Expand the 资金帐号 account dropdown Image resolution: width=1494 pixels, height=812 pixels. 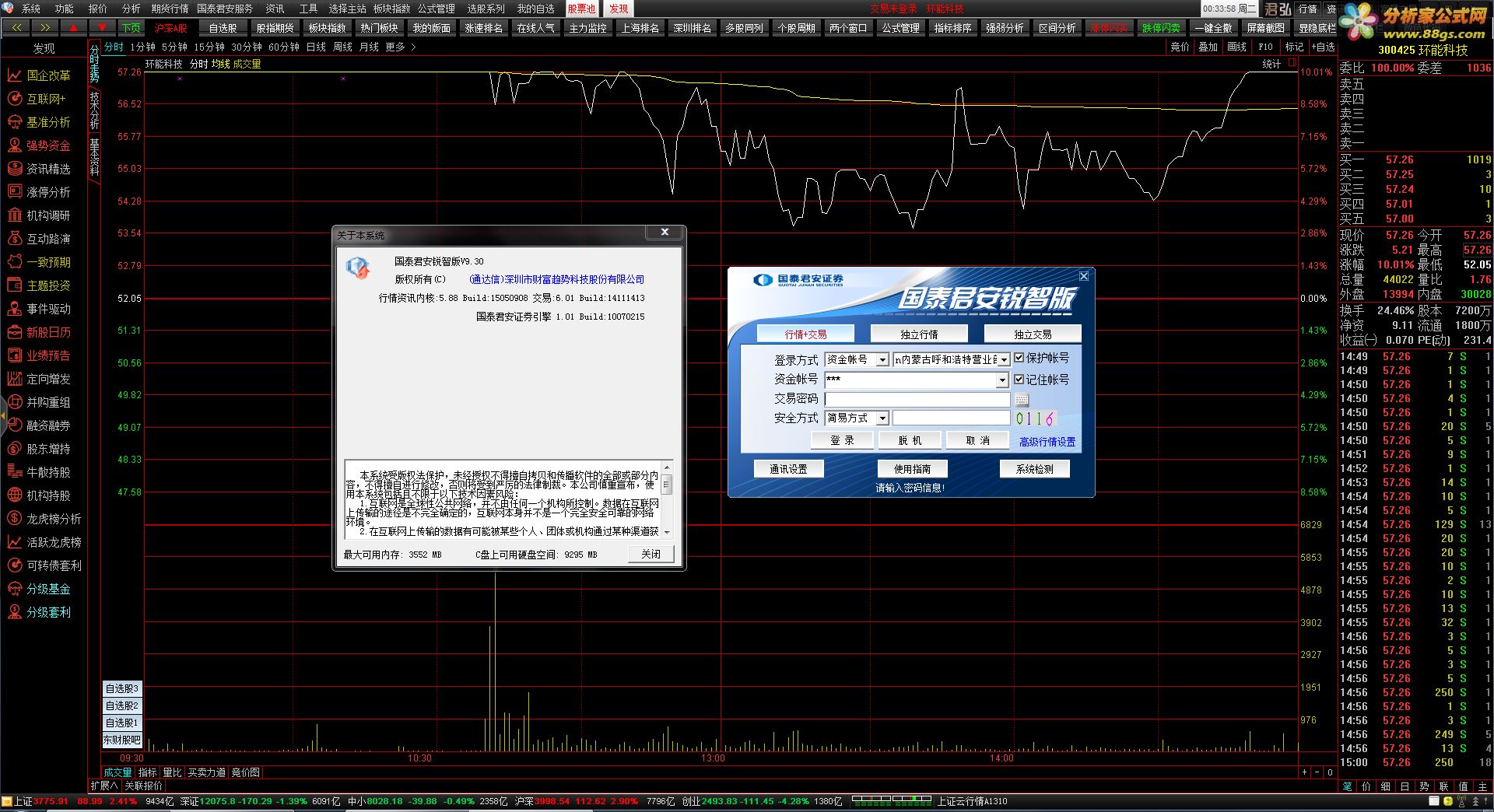point(1002,380)
